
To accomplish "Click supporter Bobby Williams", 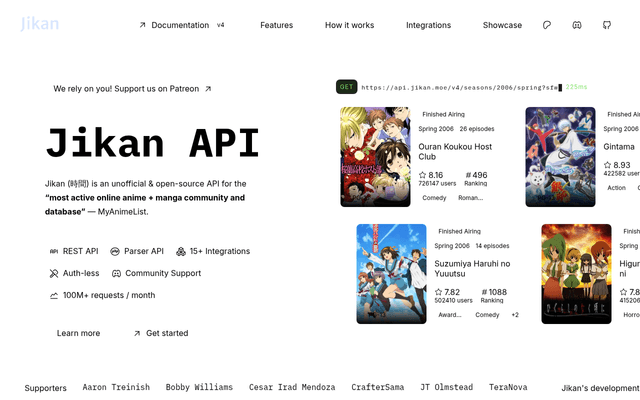I will coord(199,387).
